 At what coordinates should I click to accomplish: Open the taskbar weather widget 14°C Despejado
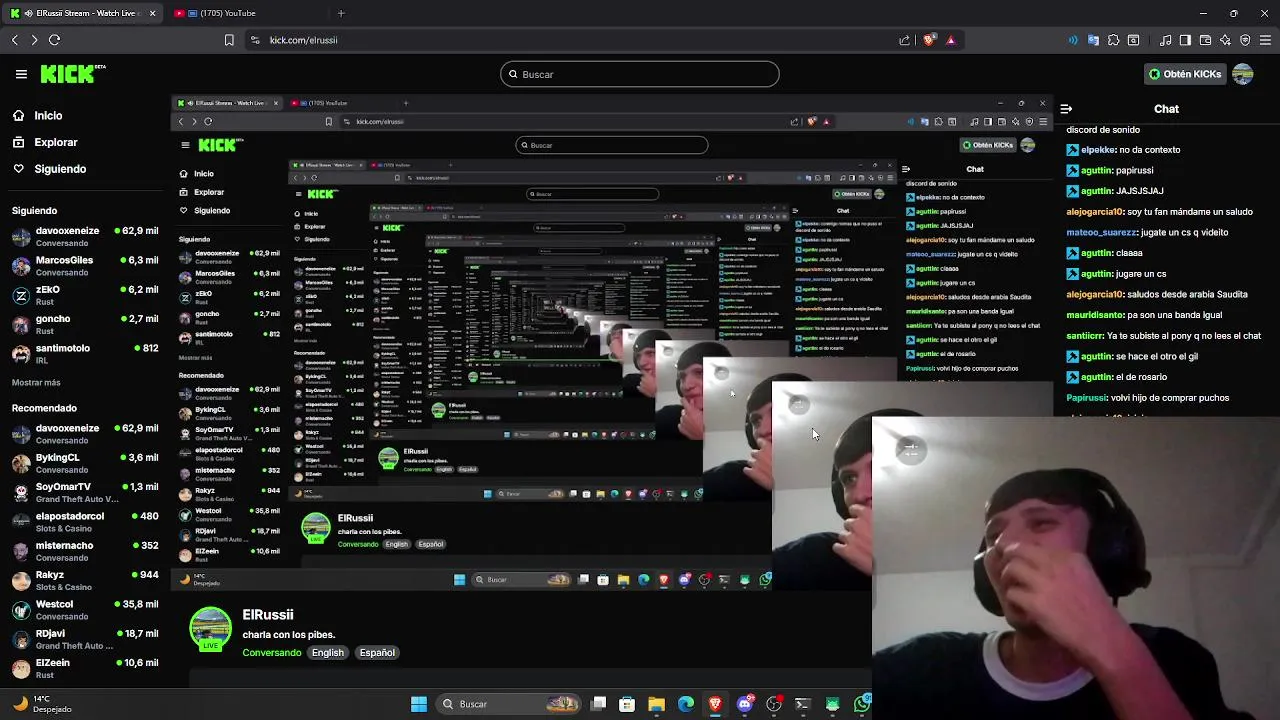pyautogui.click(x=41, y=704)
